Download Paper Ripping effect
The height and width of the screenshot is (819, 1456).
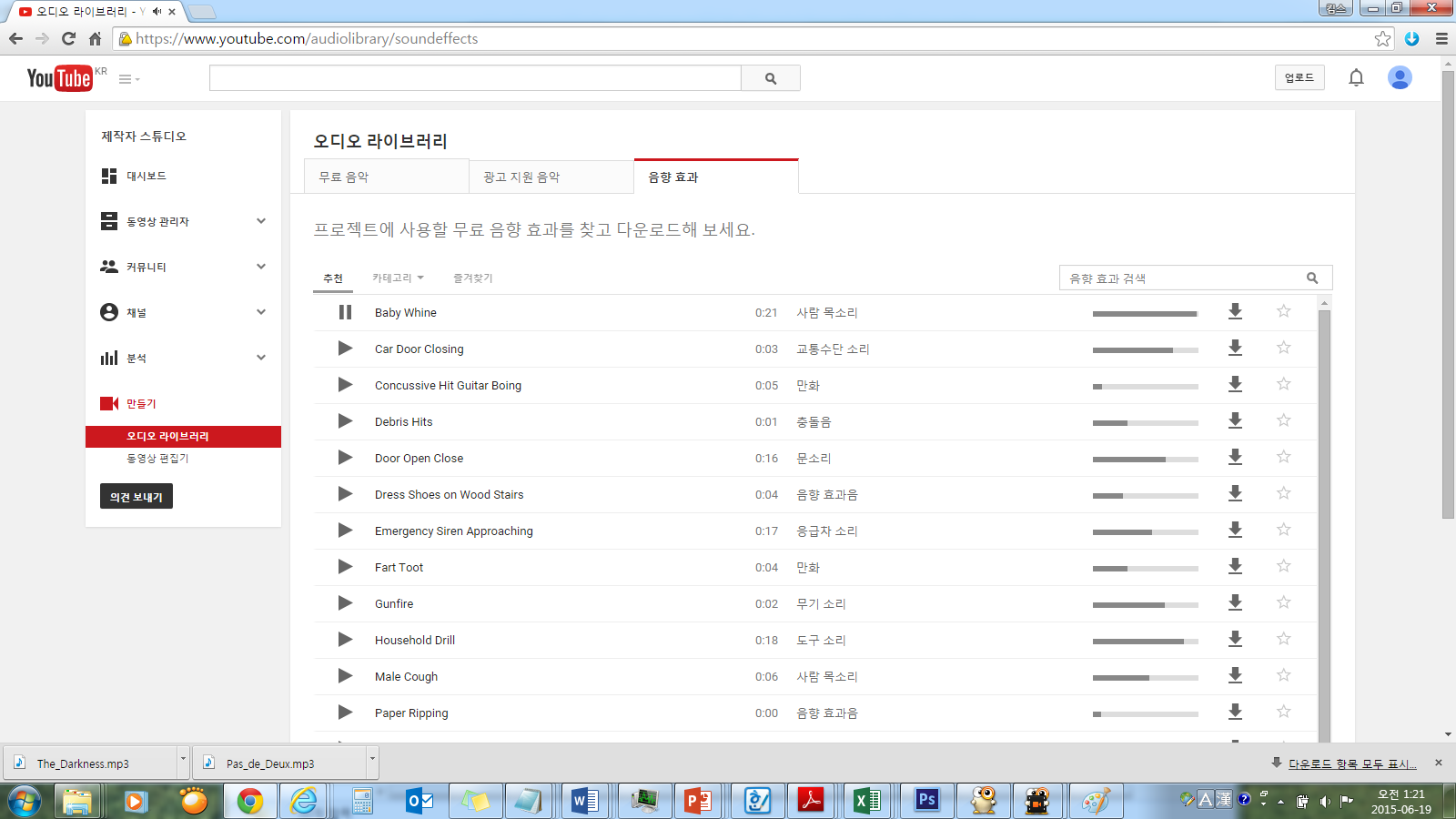1235,712
